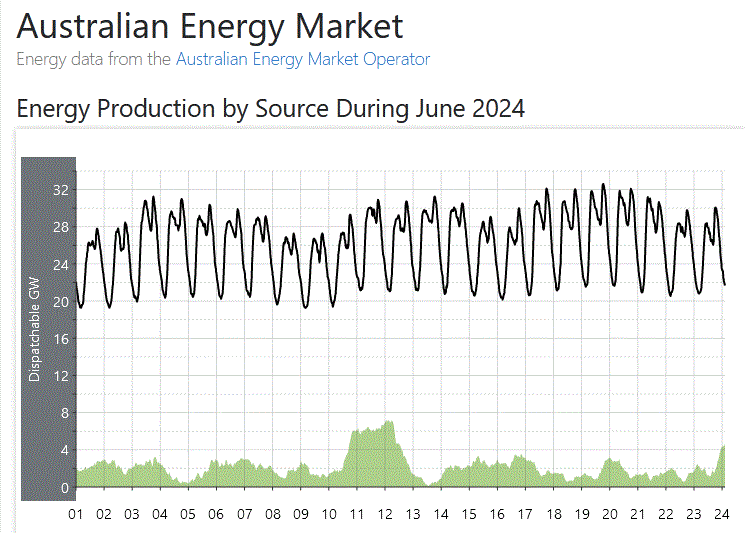
Task: Pick the 21 date label below chart
Action: coord(639,514)
